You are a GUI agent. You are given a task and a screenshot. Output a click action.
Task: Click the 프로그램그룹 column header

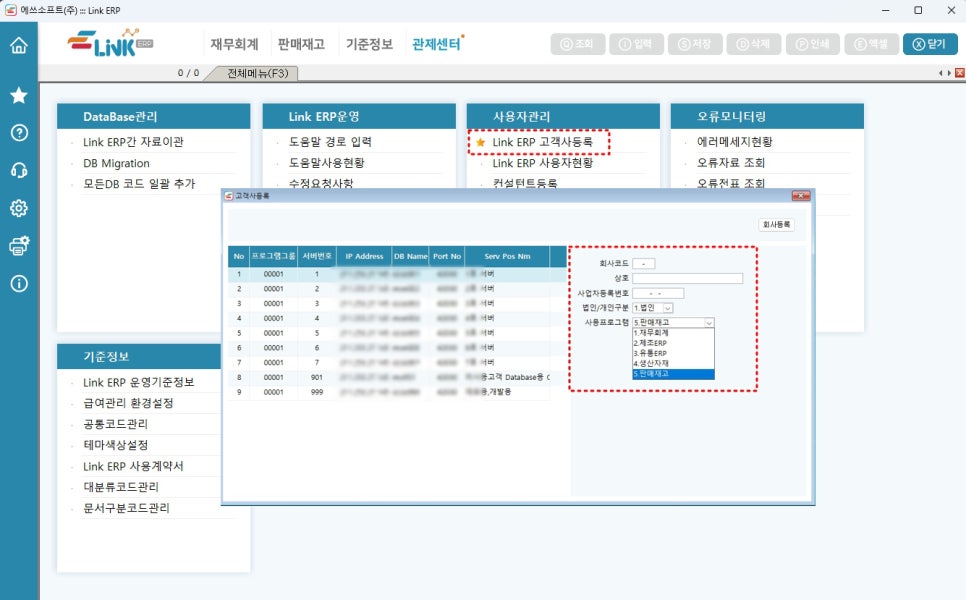273,256
